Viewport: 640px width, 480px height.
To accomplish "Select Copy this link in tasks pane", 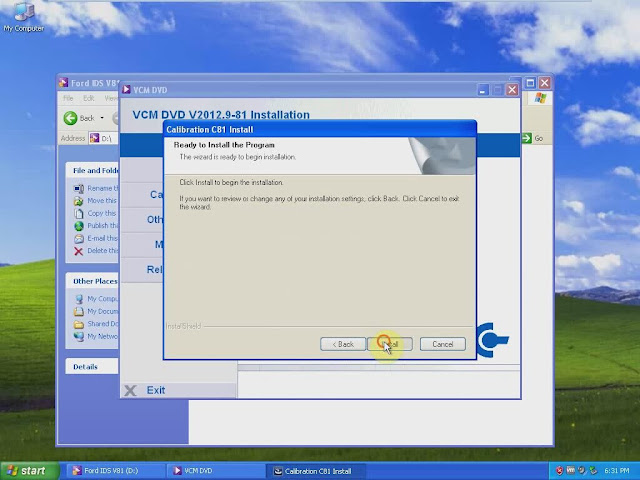I will (x=102, y=213).
